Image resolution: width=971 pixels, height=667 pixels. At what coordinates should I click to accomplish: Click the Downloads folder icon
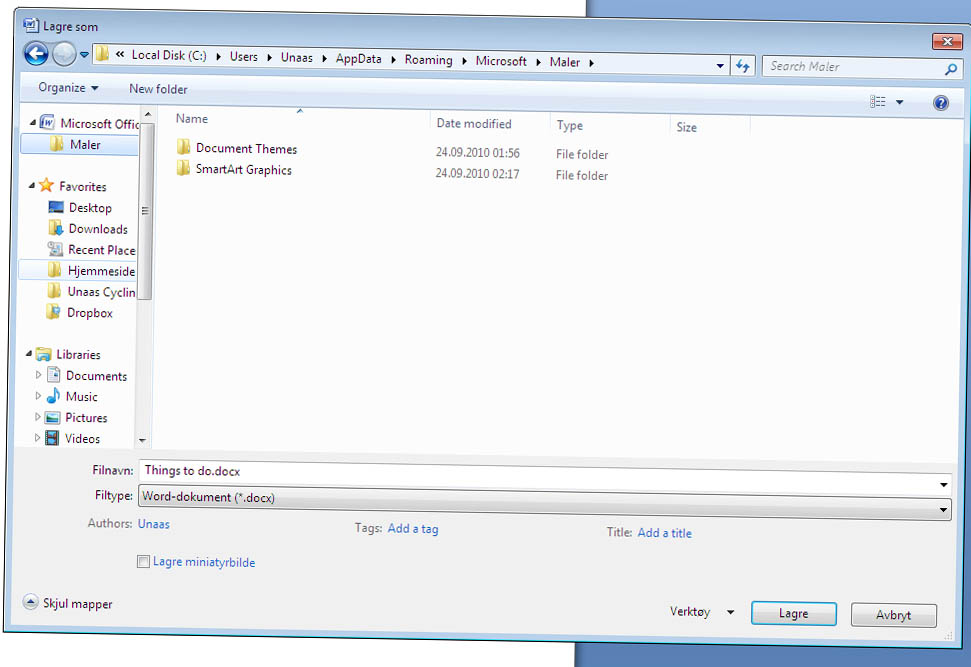click(x=55, y=228)
